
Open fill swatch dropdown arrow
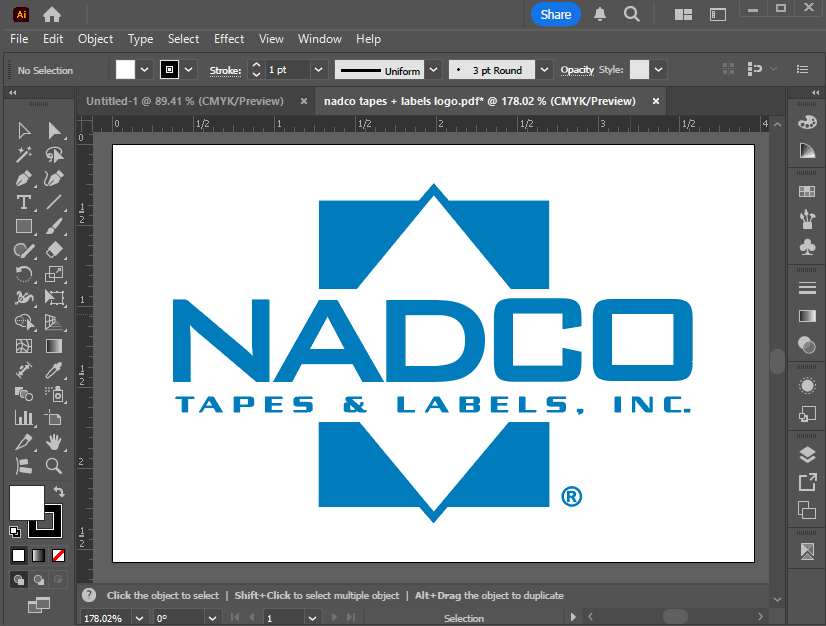pyautogui.click(x=144, y=70)
